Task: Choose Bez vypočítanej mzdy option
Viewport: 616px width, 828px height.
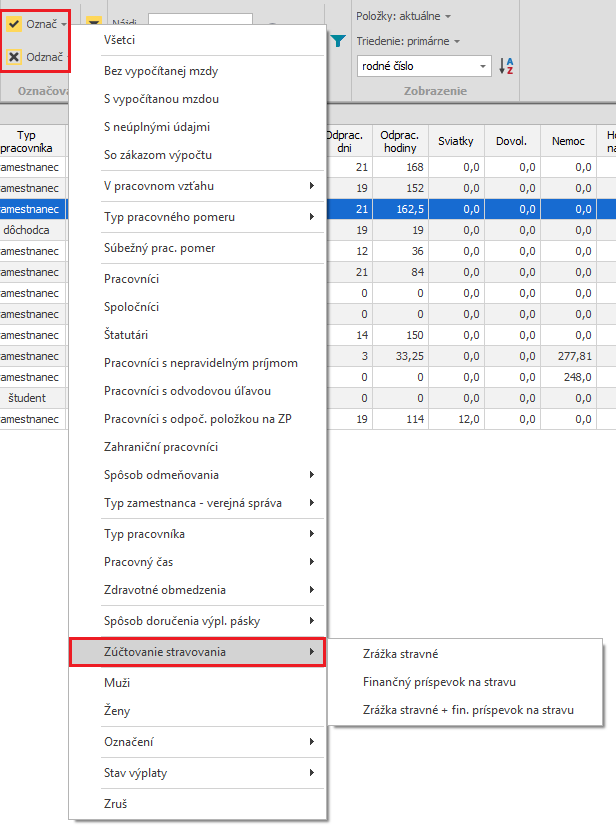Action: pos(161,71)
